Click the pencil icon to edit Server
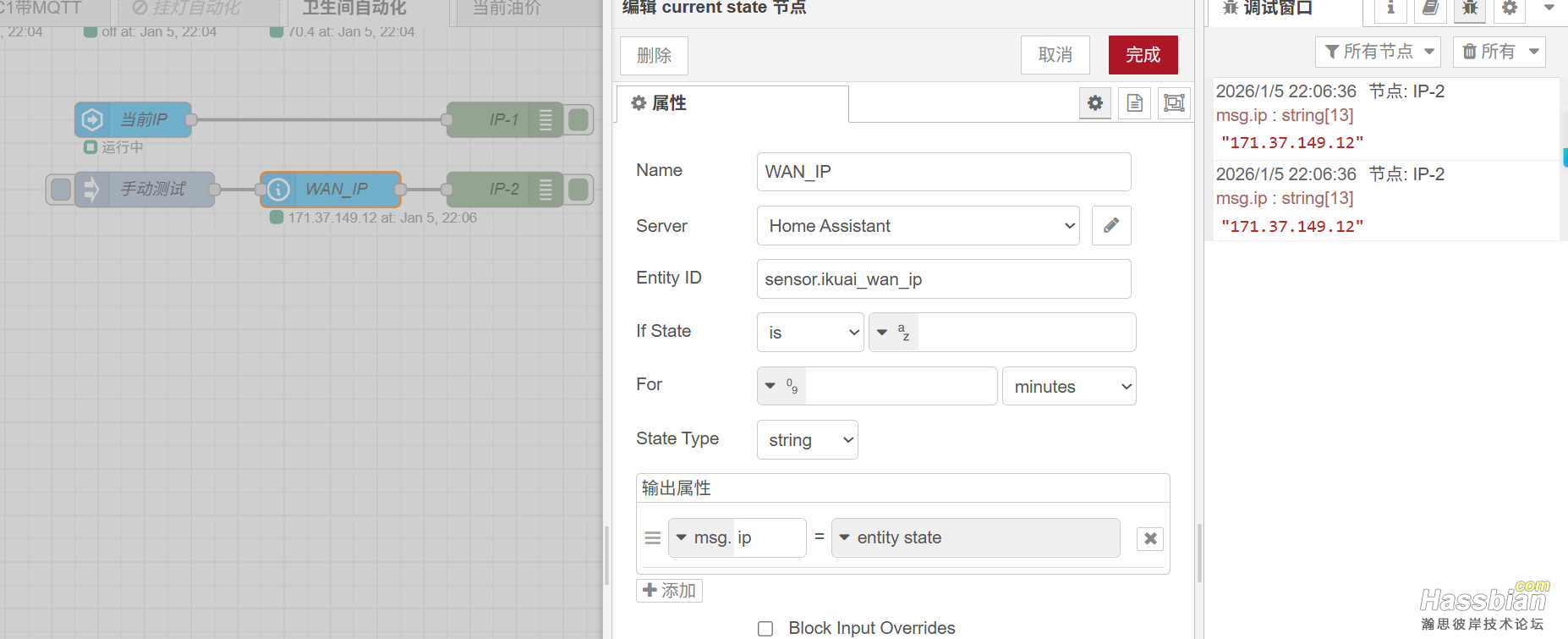1568x639 pixels. (x=1110, y=225)
